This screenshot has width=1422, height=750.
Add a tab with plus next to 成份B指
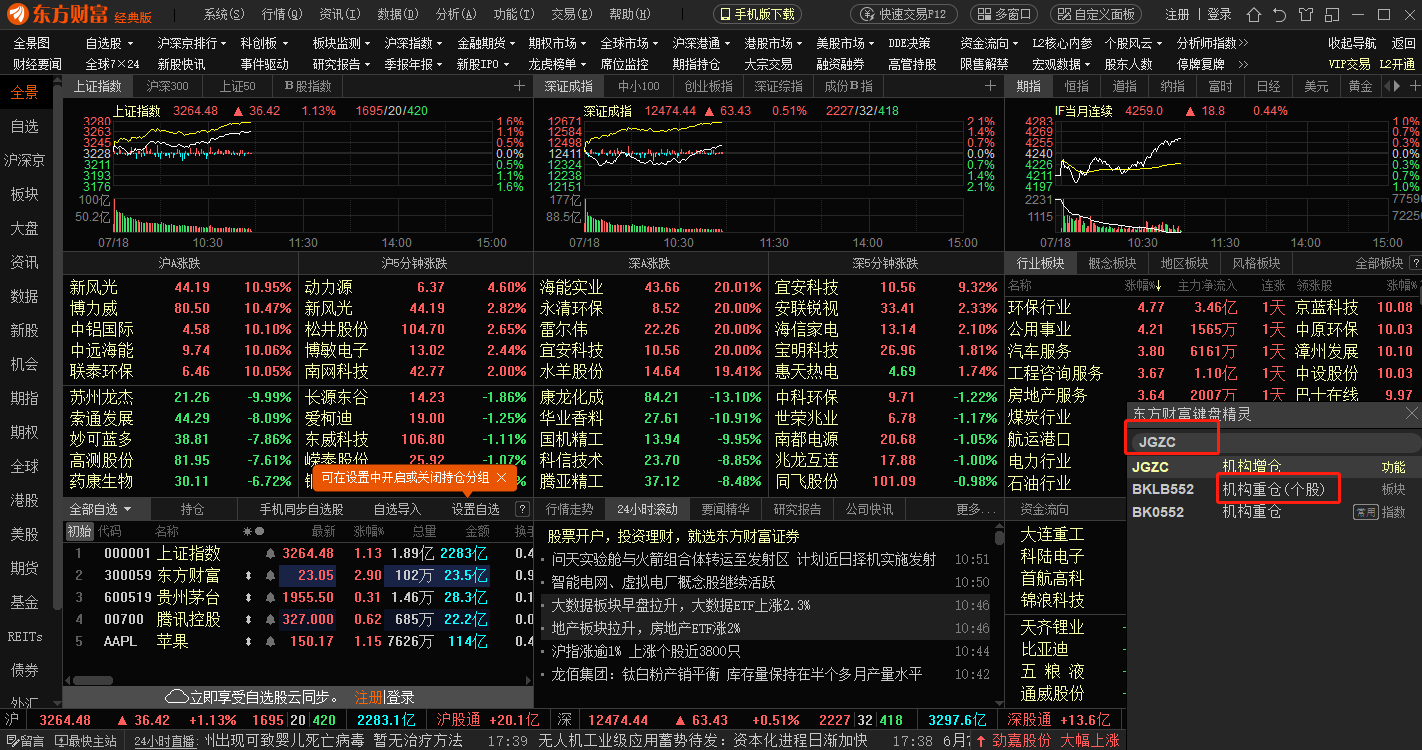pyautogui.click(x=991, y=86)
